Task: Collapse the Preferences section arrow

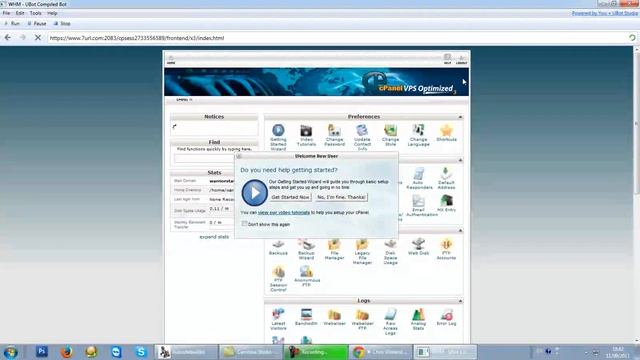Action: [x=460, y=117]
